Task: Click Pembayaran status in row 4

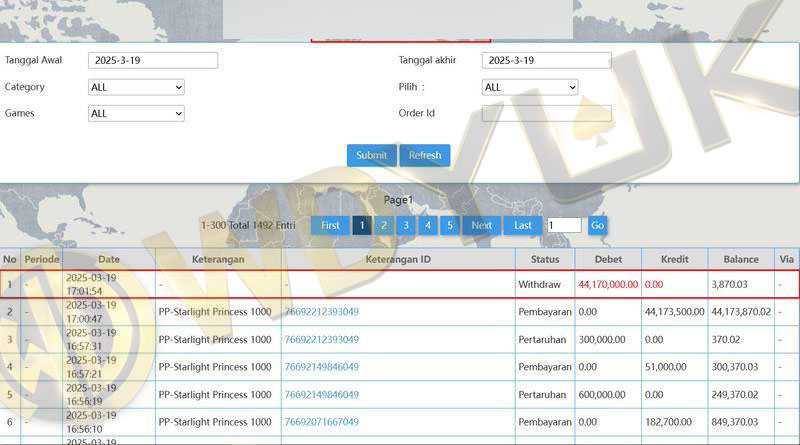Action: 545,367
